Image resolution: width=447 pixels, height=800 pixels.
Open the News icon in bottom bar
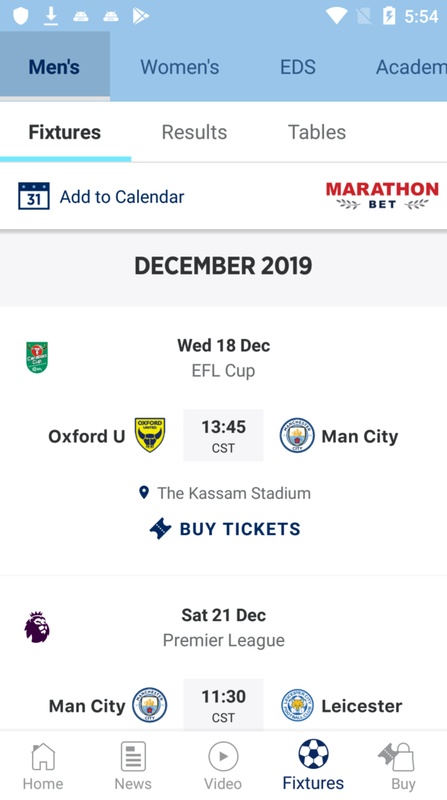[133, 756]
